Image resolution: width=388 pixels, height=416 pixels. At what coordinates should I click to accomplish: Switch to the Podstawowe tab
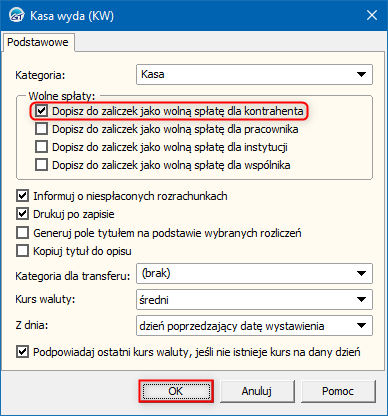[x=38, y=42]
